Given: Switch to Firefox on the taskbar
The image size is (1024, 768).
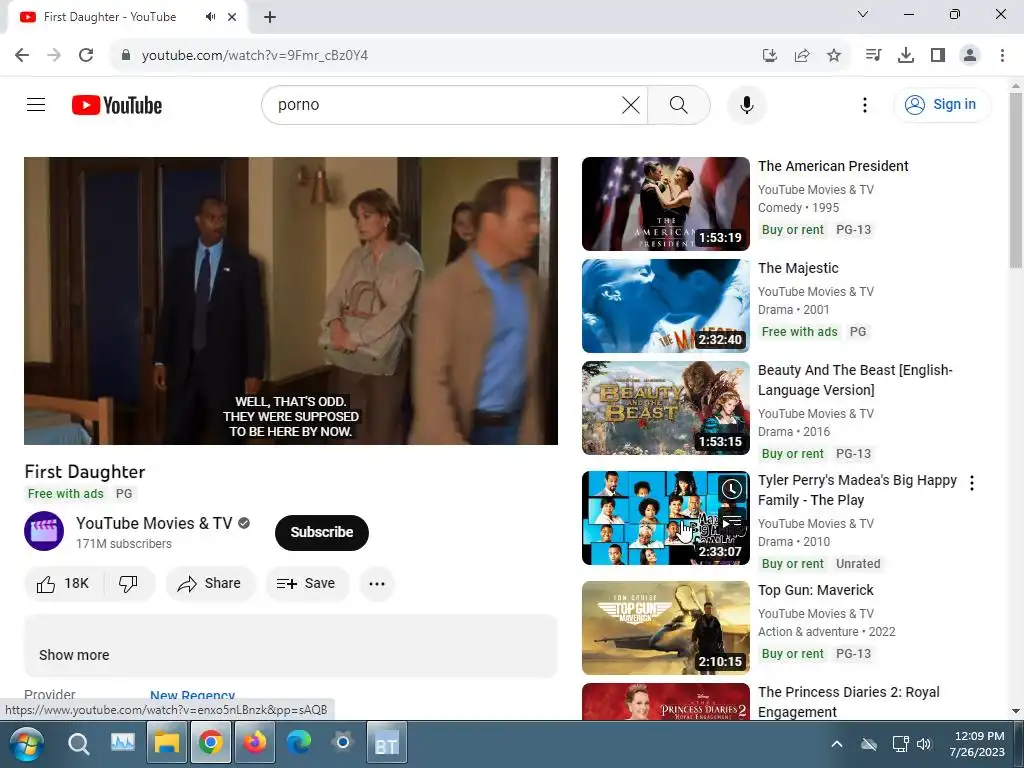Looking at the screenshot, I should [x=255, y=743].
